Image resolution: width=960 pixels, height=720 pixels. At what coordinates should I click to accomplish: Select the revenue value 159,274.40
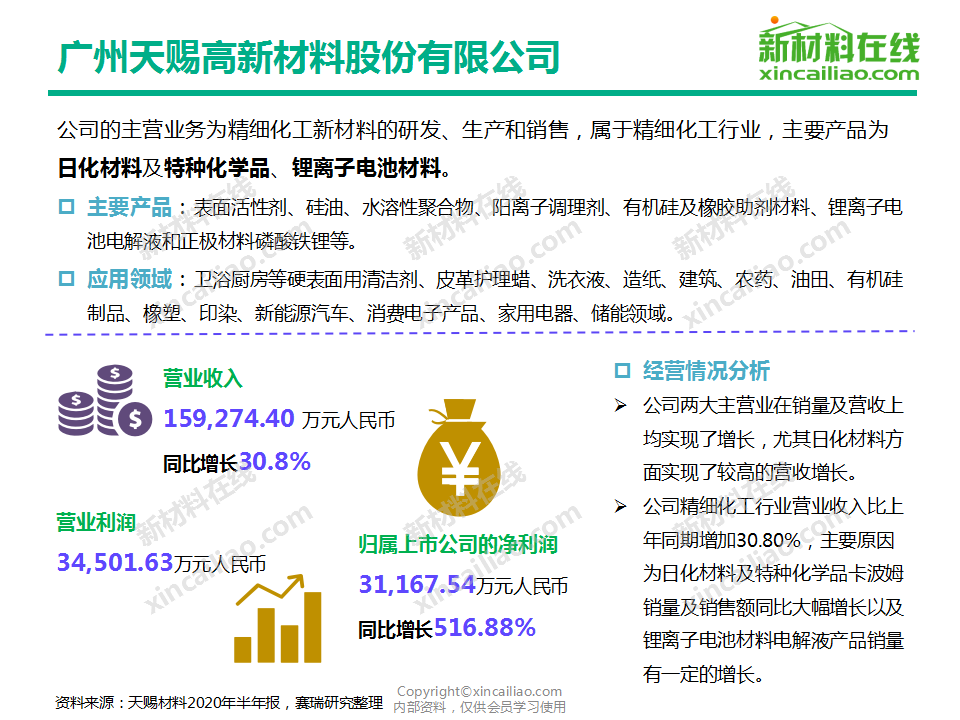(229, 418)
